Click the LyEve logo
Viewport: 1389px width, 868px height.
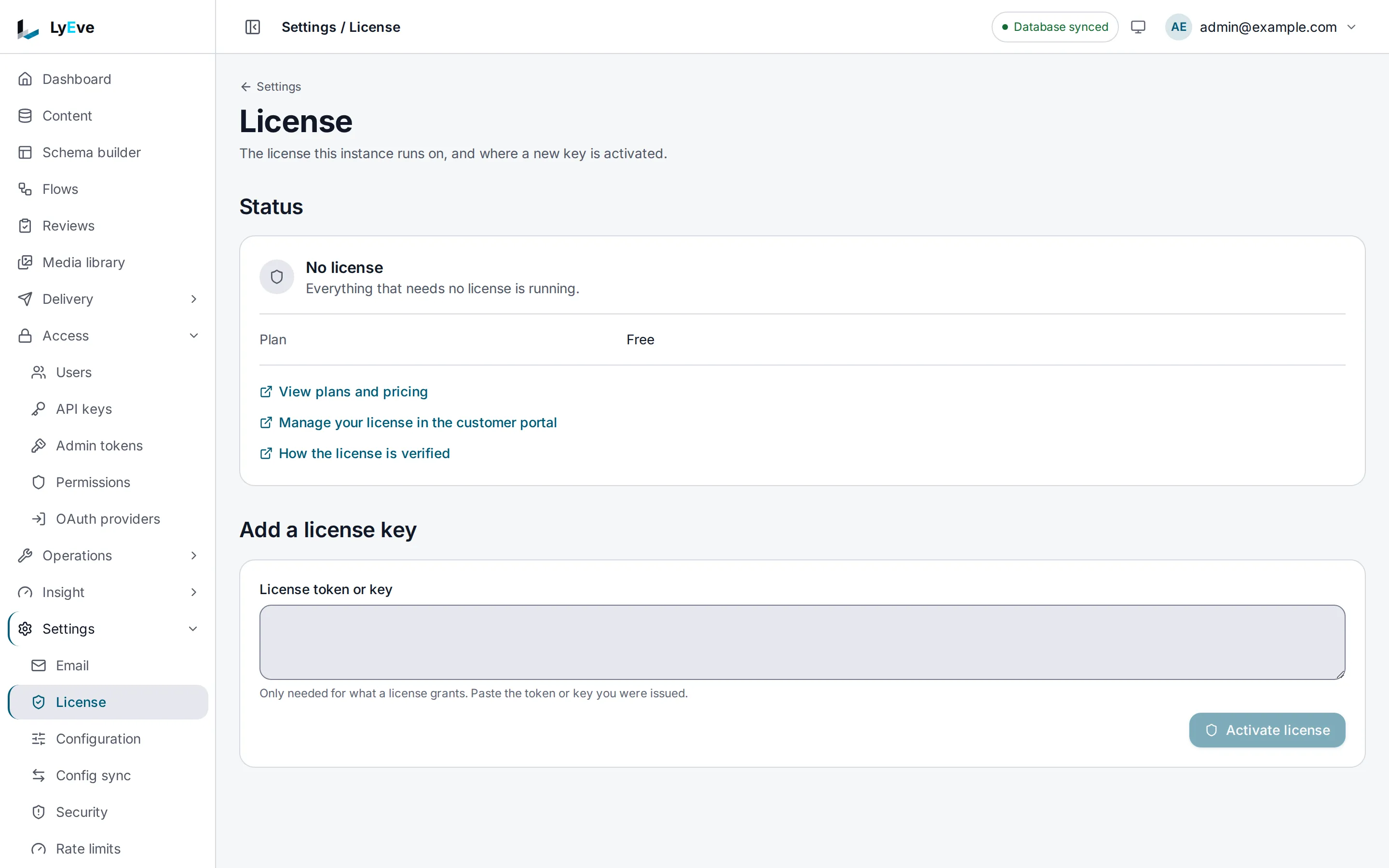pyautogui.click(x=55, y=27)
